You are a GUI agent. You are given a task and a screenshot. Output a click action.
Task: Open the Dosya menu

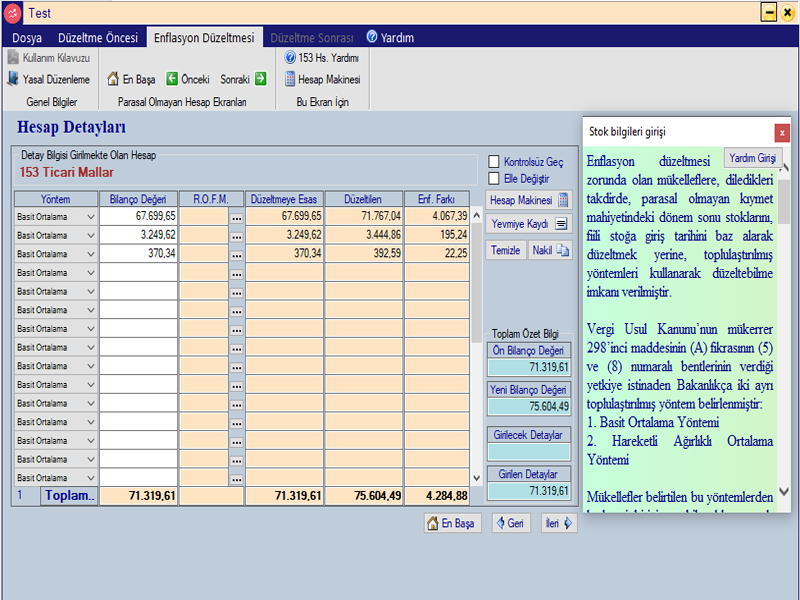27,38
